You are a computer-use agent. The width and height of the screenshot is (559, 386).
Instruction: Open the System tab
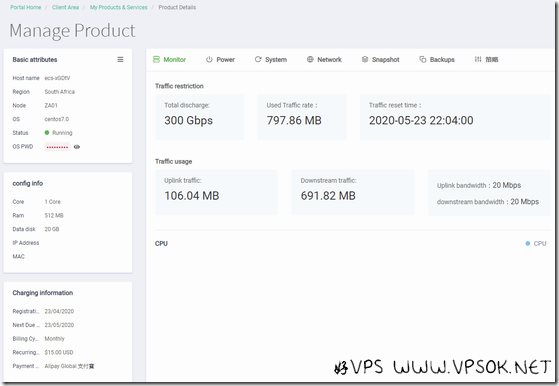pos(271,60)
